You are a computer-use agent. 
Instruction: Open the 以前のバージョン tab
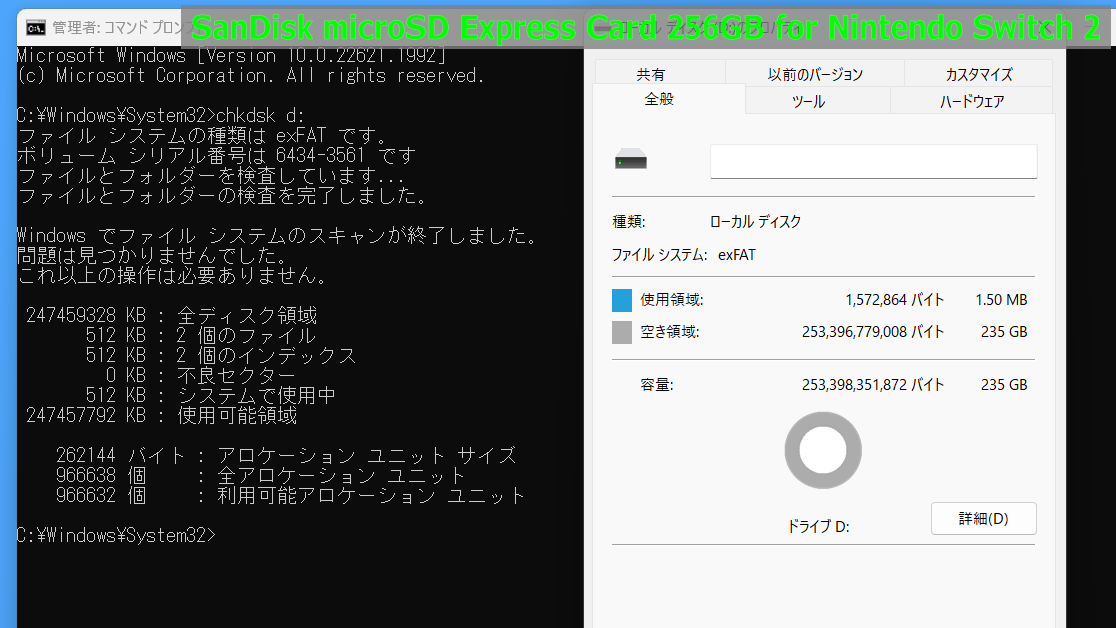[x=814, y=74]
